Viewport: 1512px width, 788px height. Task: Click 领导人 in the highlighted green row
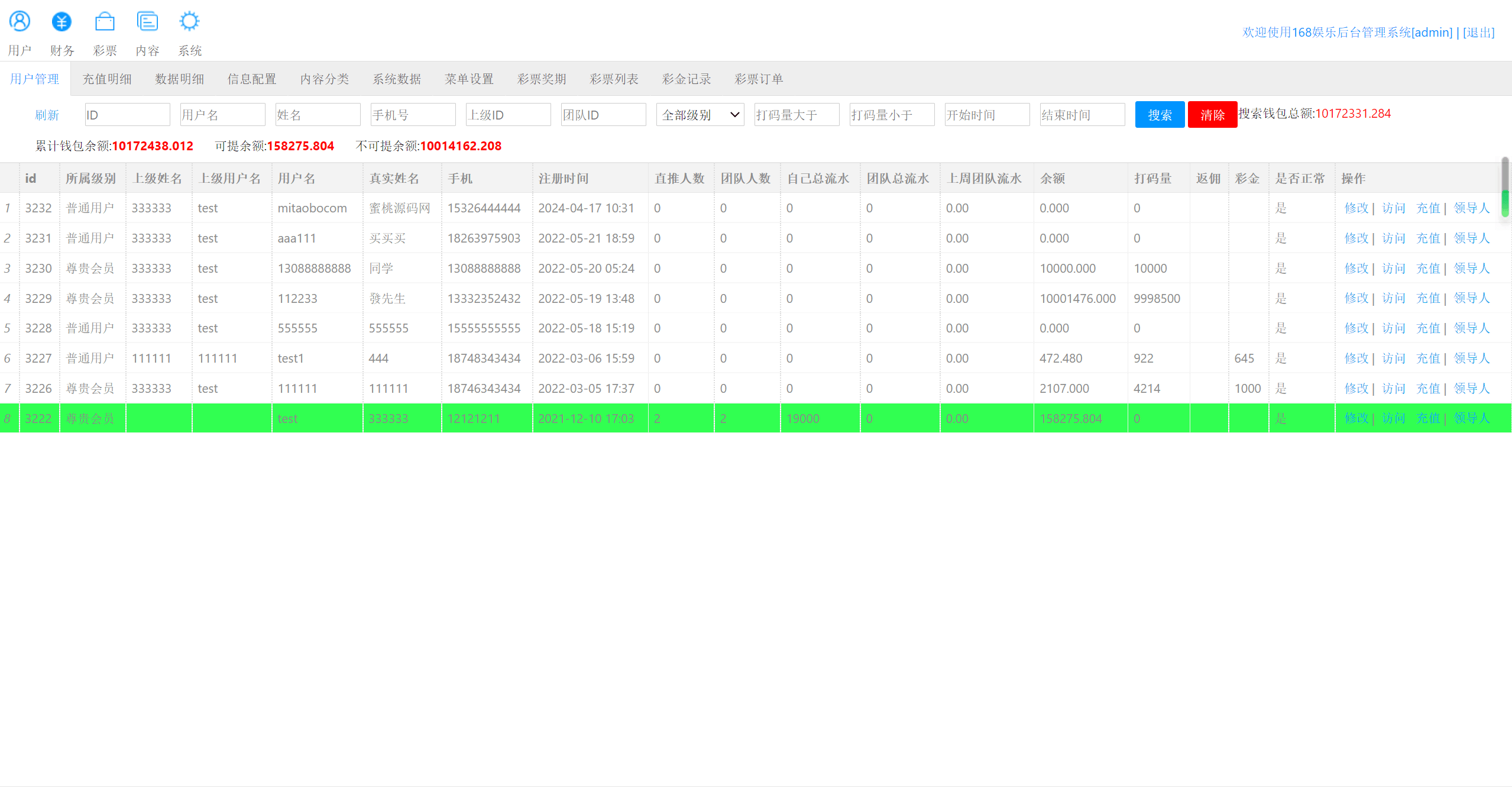pyautogui.click(x=1471, y=418)
